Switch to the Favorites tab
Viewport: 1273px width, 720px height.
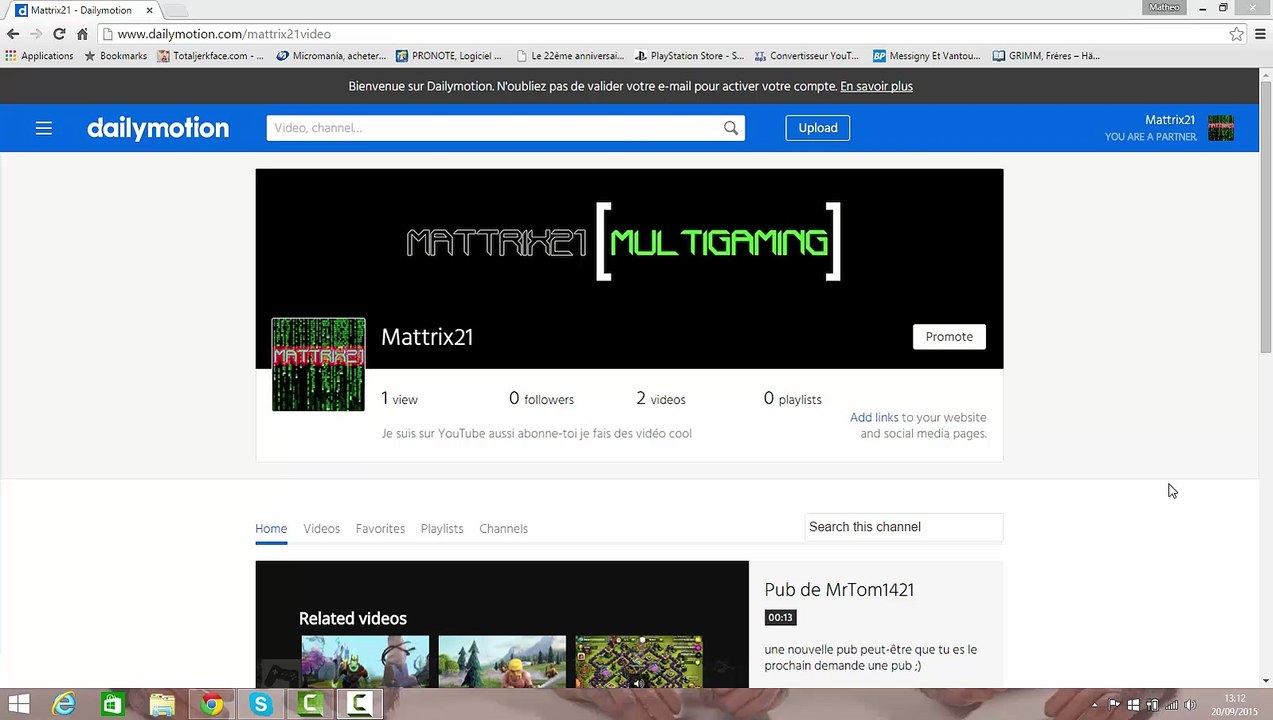380,529
